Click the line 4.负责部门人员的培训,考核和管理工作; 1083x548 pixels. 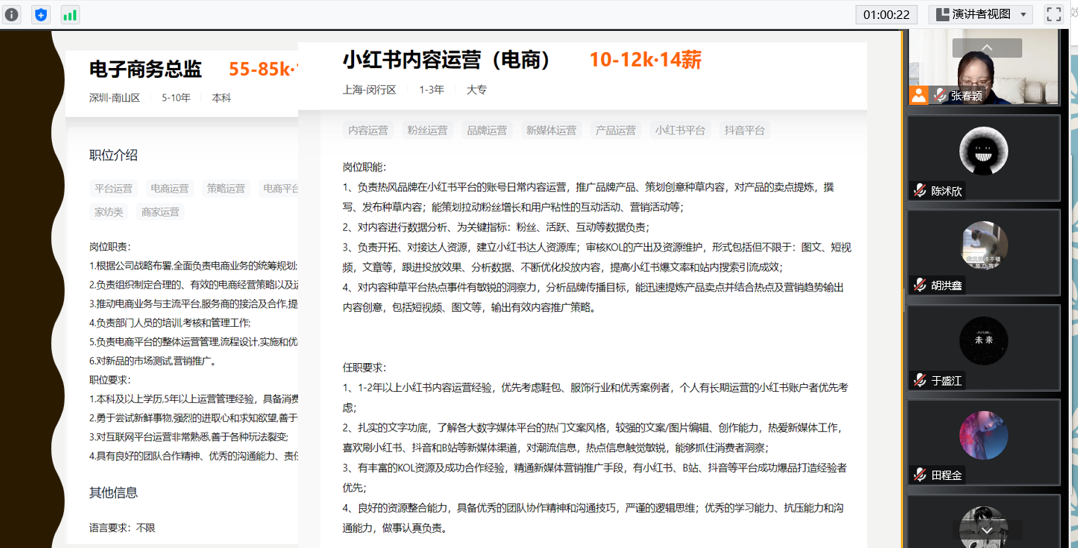(x=170, y=323)
